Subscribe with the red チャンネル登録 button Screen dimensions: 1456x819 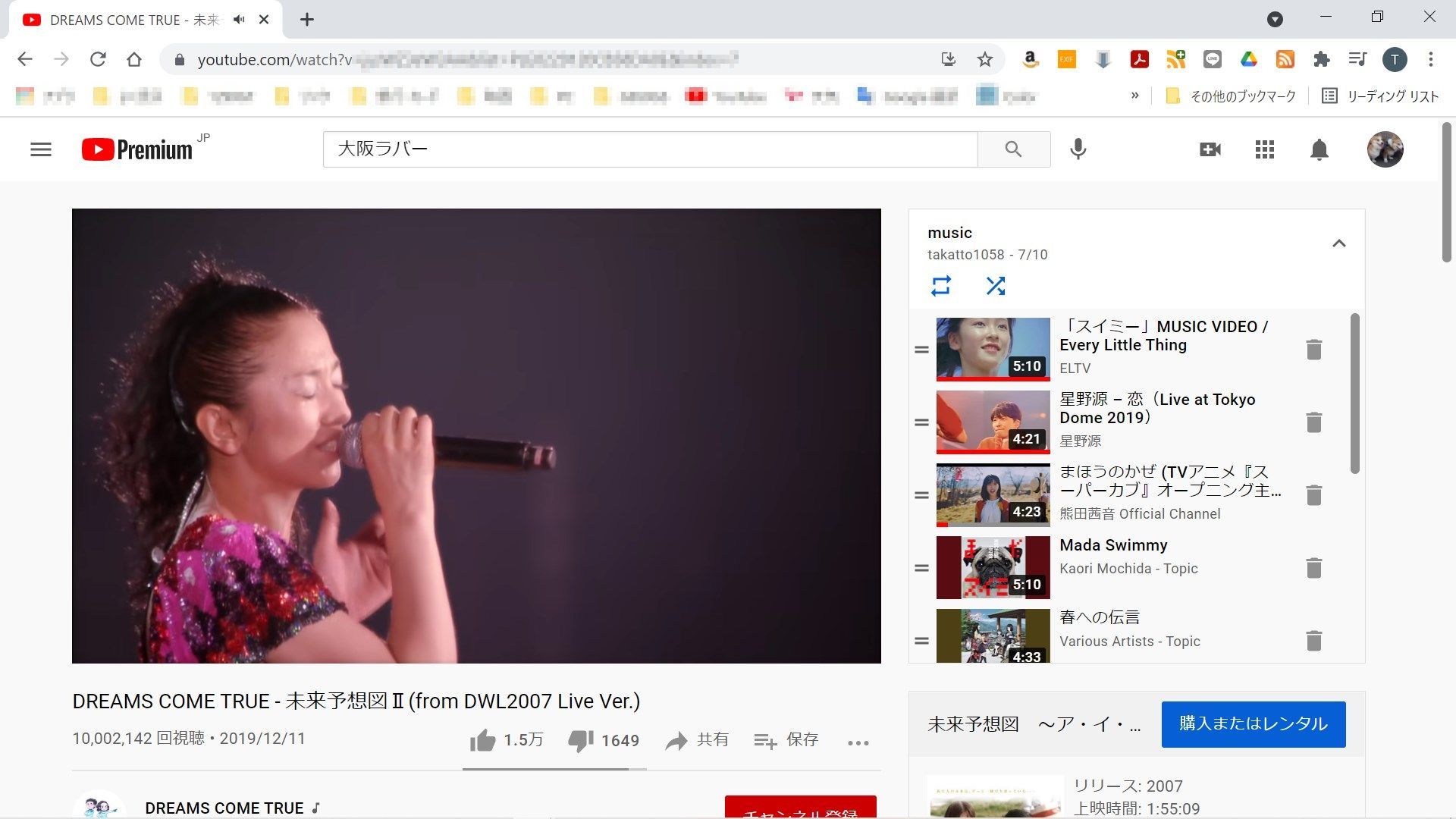(801, 807)
